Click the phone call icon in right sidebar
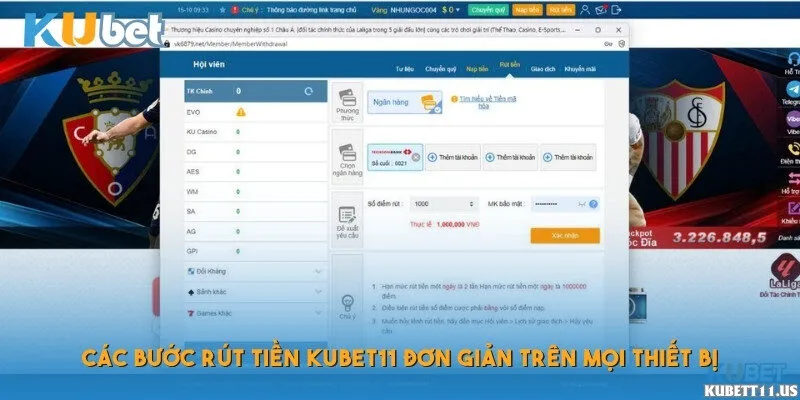800x400 pixels. pyautogui.click(x=794, y=149)
